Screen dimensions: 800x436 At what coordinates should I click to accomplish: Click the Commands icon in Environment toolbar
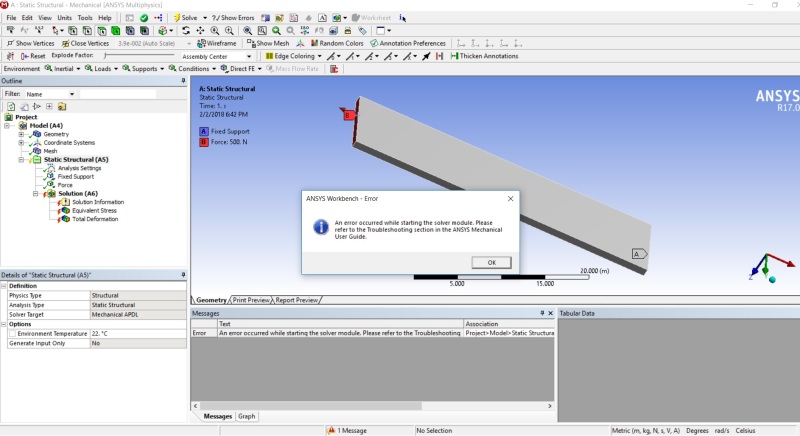334,69
